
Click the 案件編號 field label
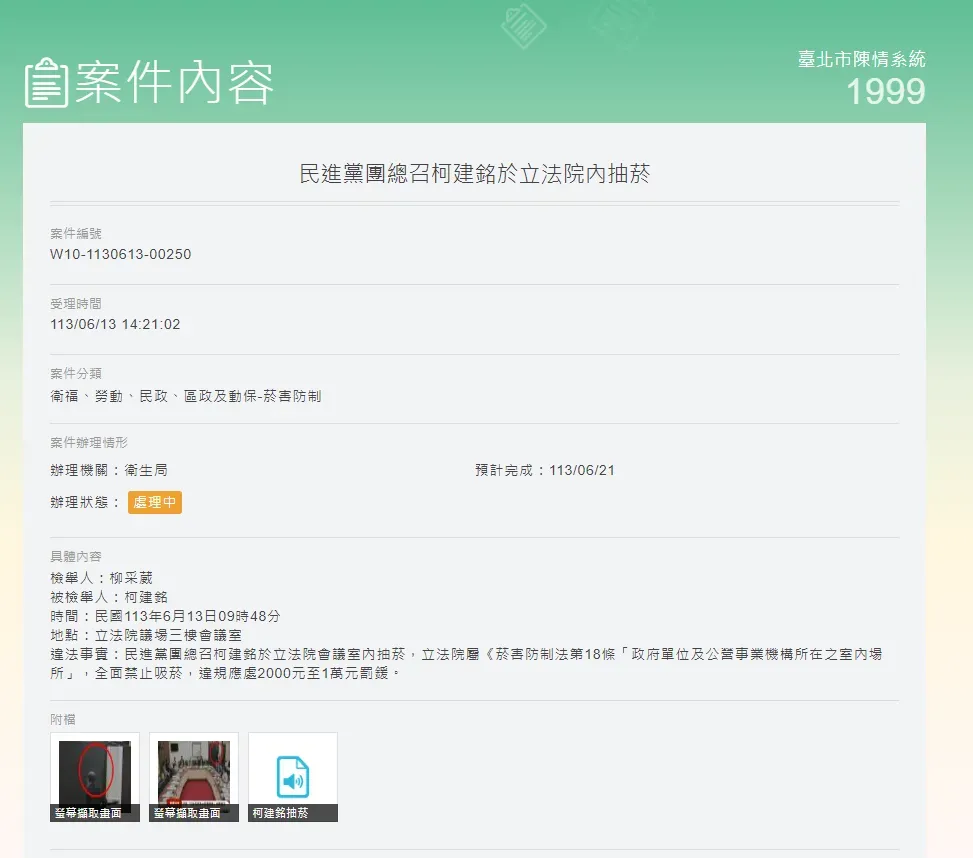click(76, 234)
